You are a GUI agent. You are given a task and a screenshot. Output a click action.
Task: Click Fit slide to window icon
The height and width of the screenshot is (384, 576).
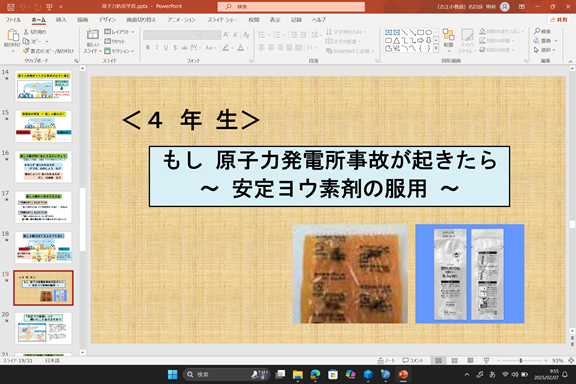571,360
